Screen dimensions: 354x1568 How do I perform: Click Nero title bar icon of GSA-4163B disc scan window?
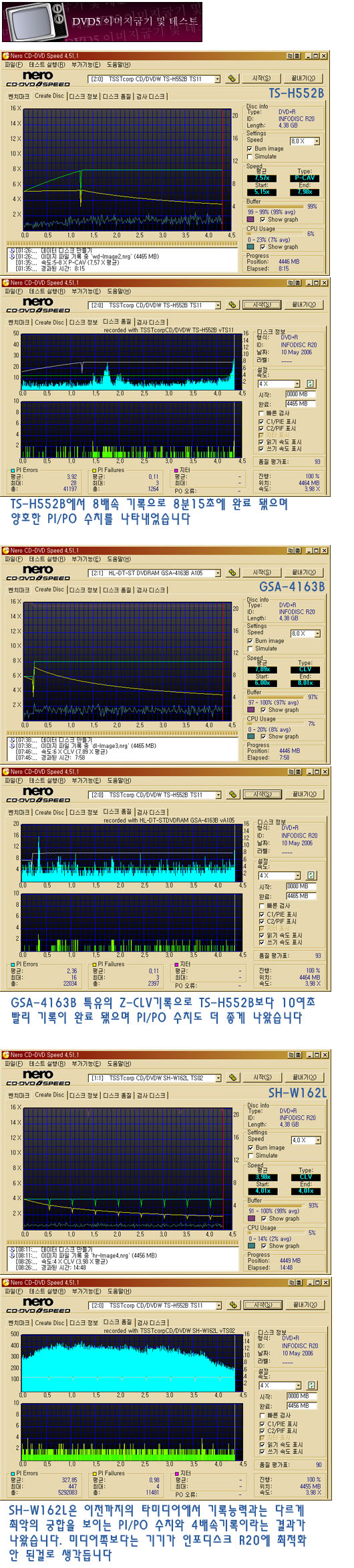(x=6, y=772)
